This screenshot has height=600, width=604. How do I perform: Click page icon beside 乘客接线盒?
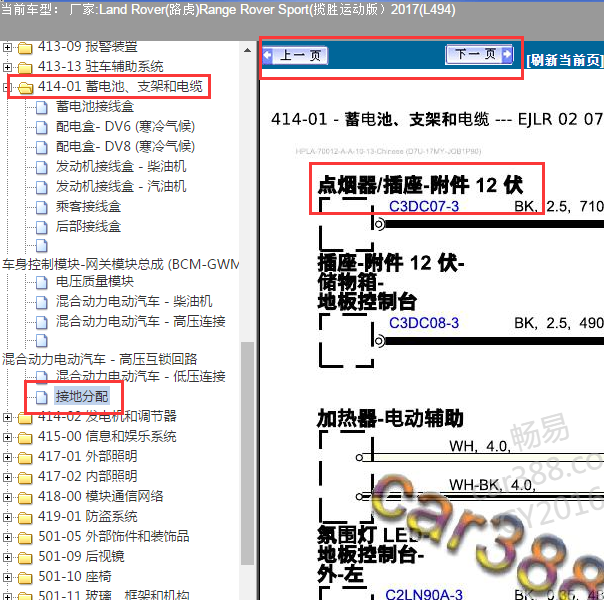click(x=42, y=208)
